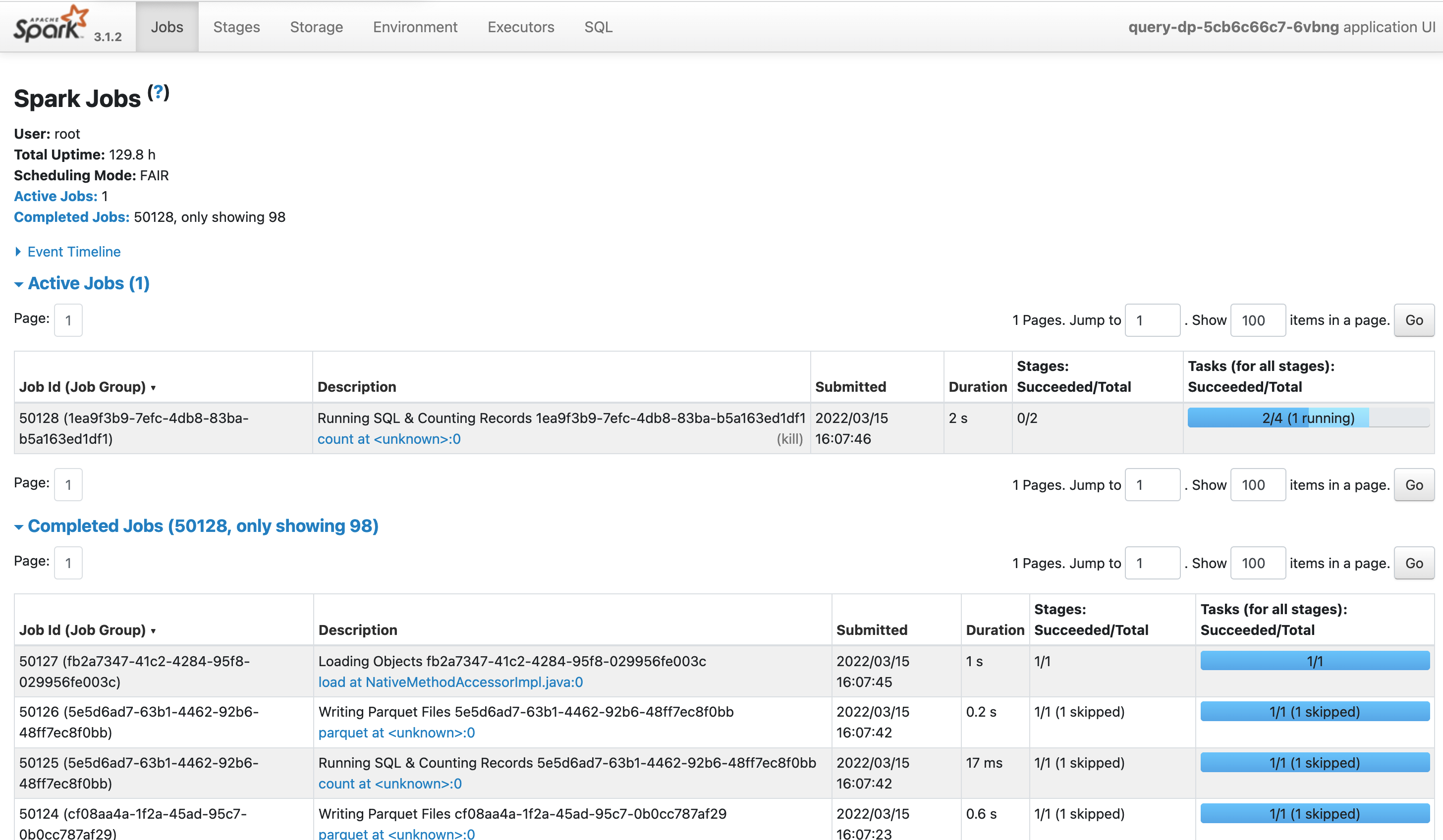The width and height of the screenshot is (1443, 840).
Task: Expand the Event Timeline section
Action: click(x=73, y=252)
